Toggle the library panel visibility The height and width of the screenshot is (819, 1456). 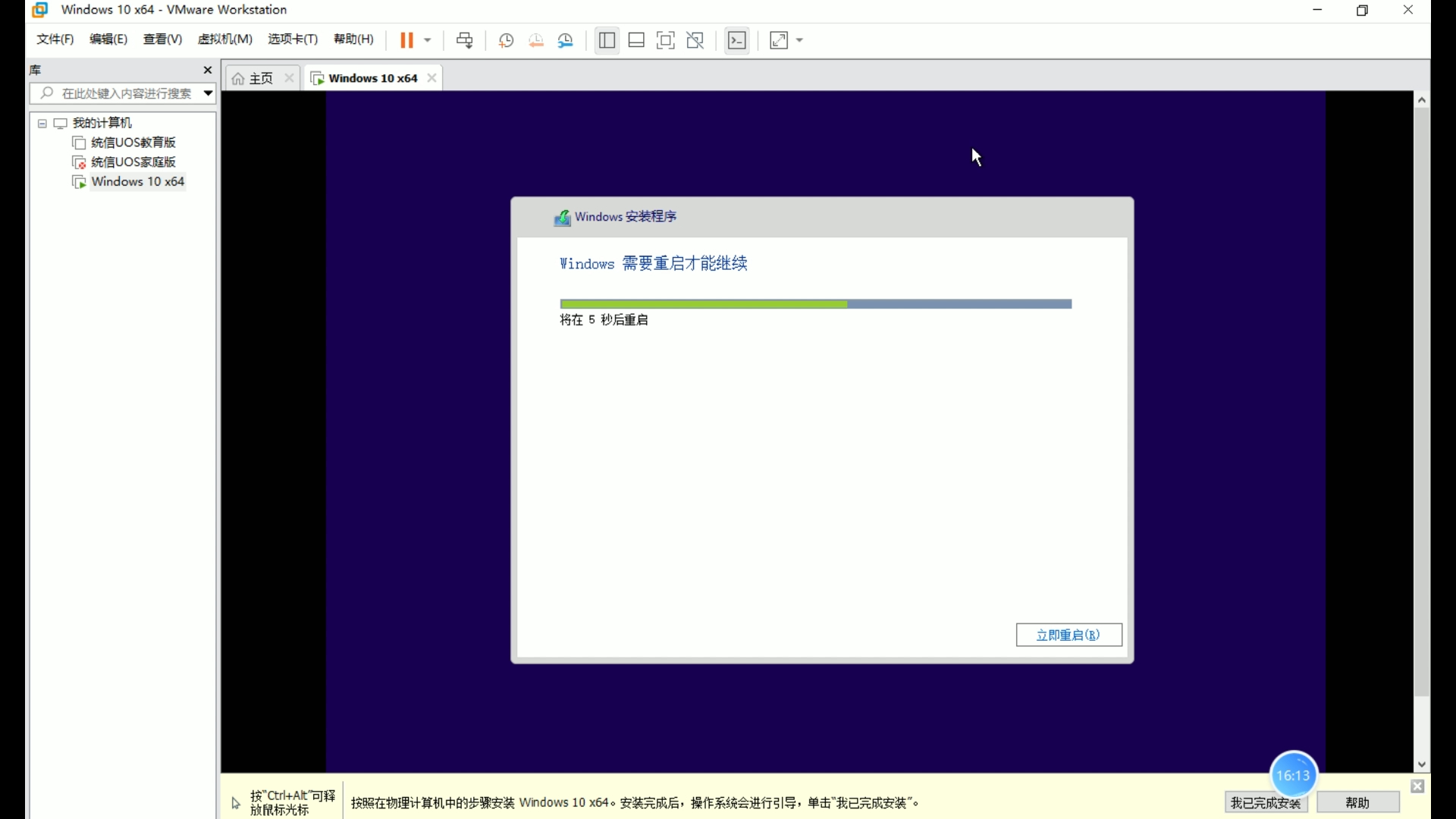(x=607, y=40)
